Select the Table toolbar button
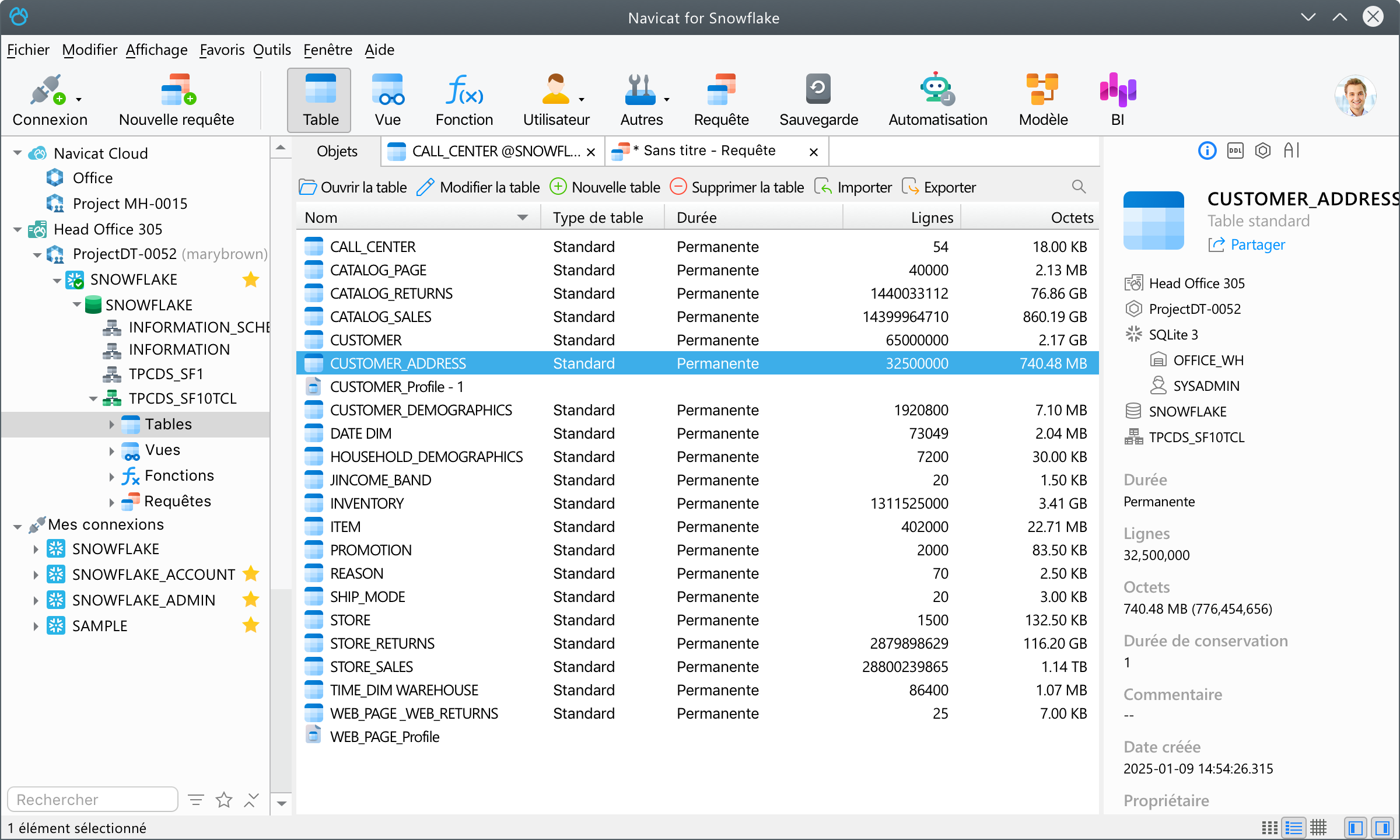 coord(320,100)
